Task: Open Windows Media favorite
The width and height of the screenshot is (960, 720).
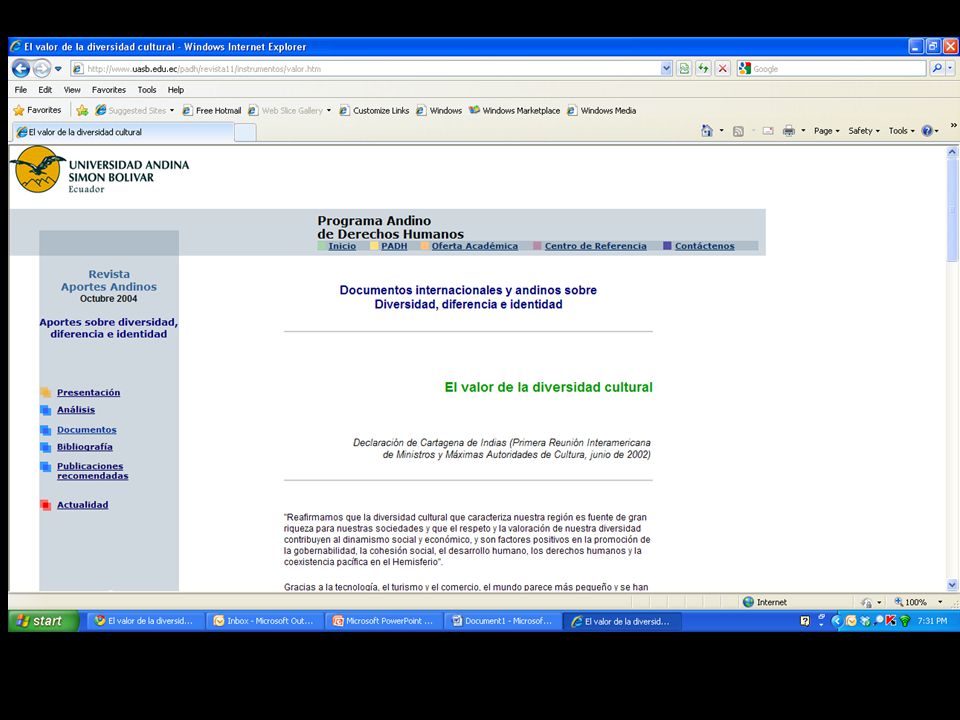Action: coord(602,110)
